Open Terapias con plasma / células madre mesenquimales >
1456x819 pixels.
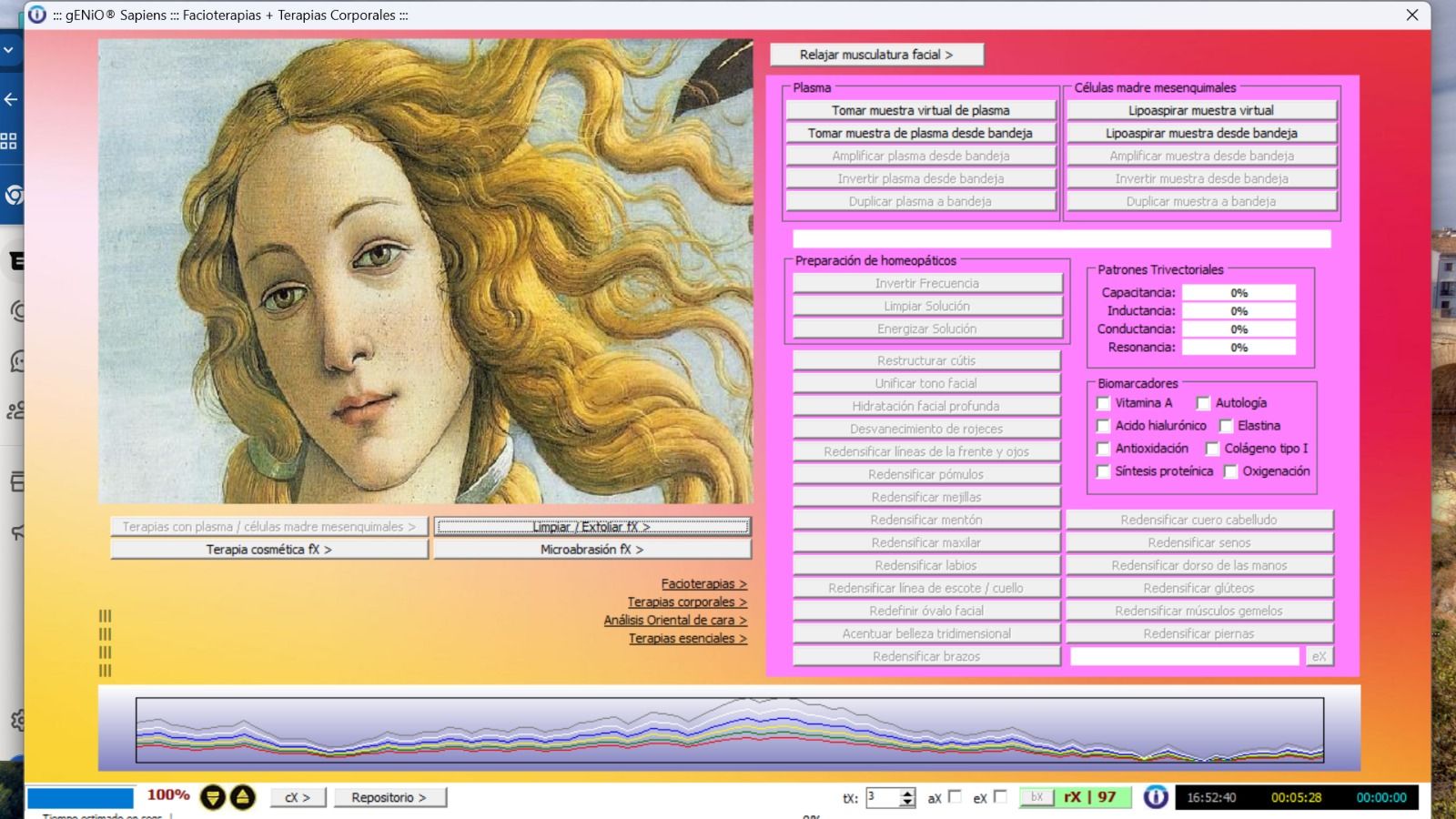[268, 527]
